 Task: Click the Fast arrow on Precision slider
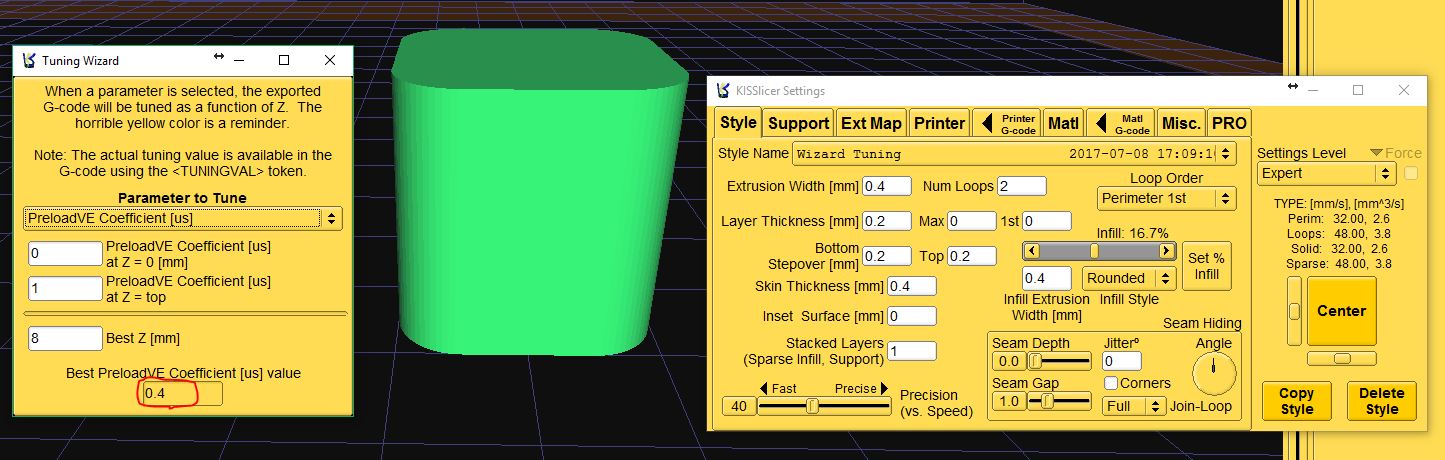[765, 389]
